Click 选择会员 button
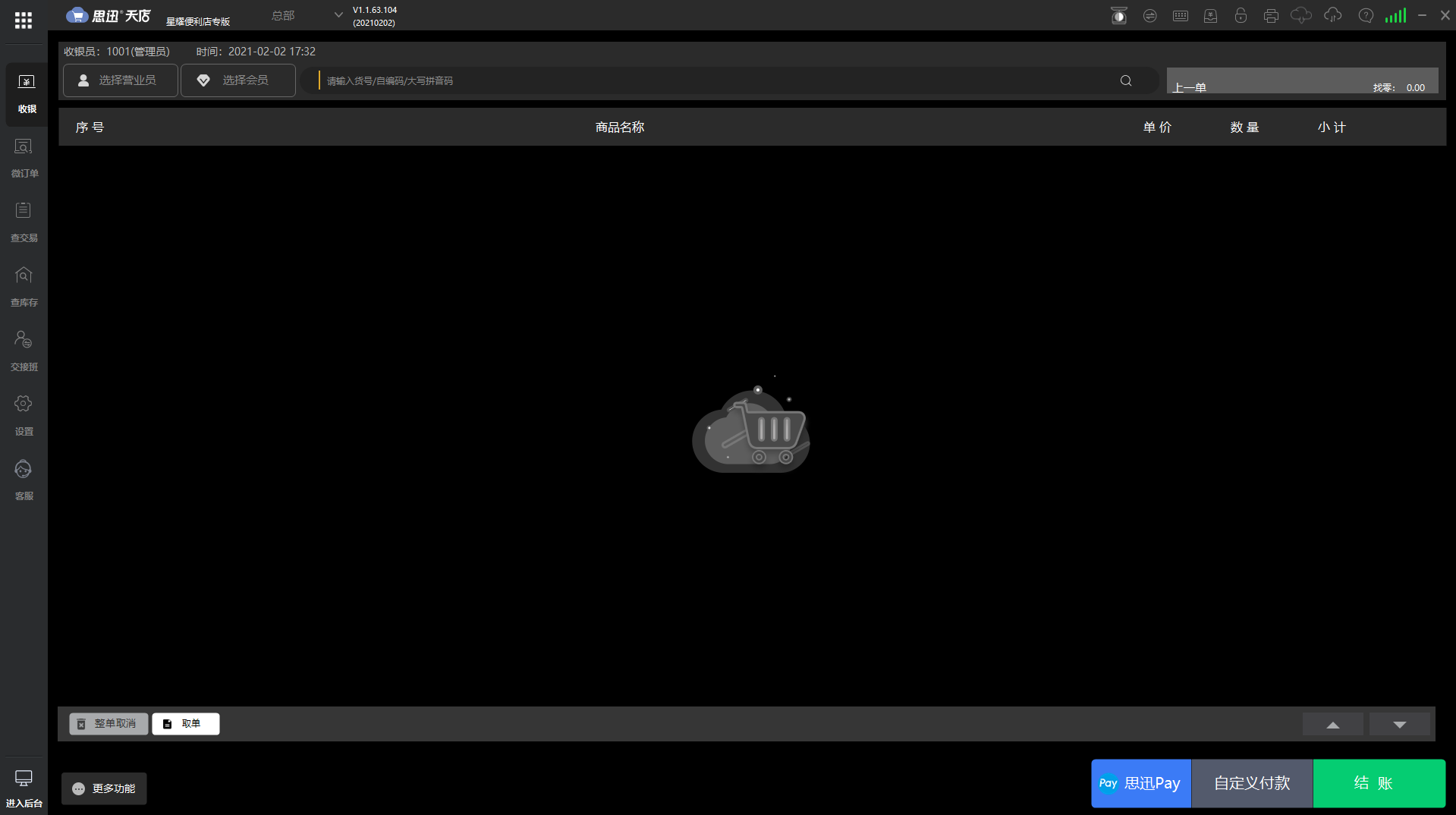Image resolution: width=1456 pixels, height=815 pixels. pos(238,80)
